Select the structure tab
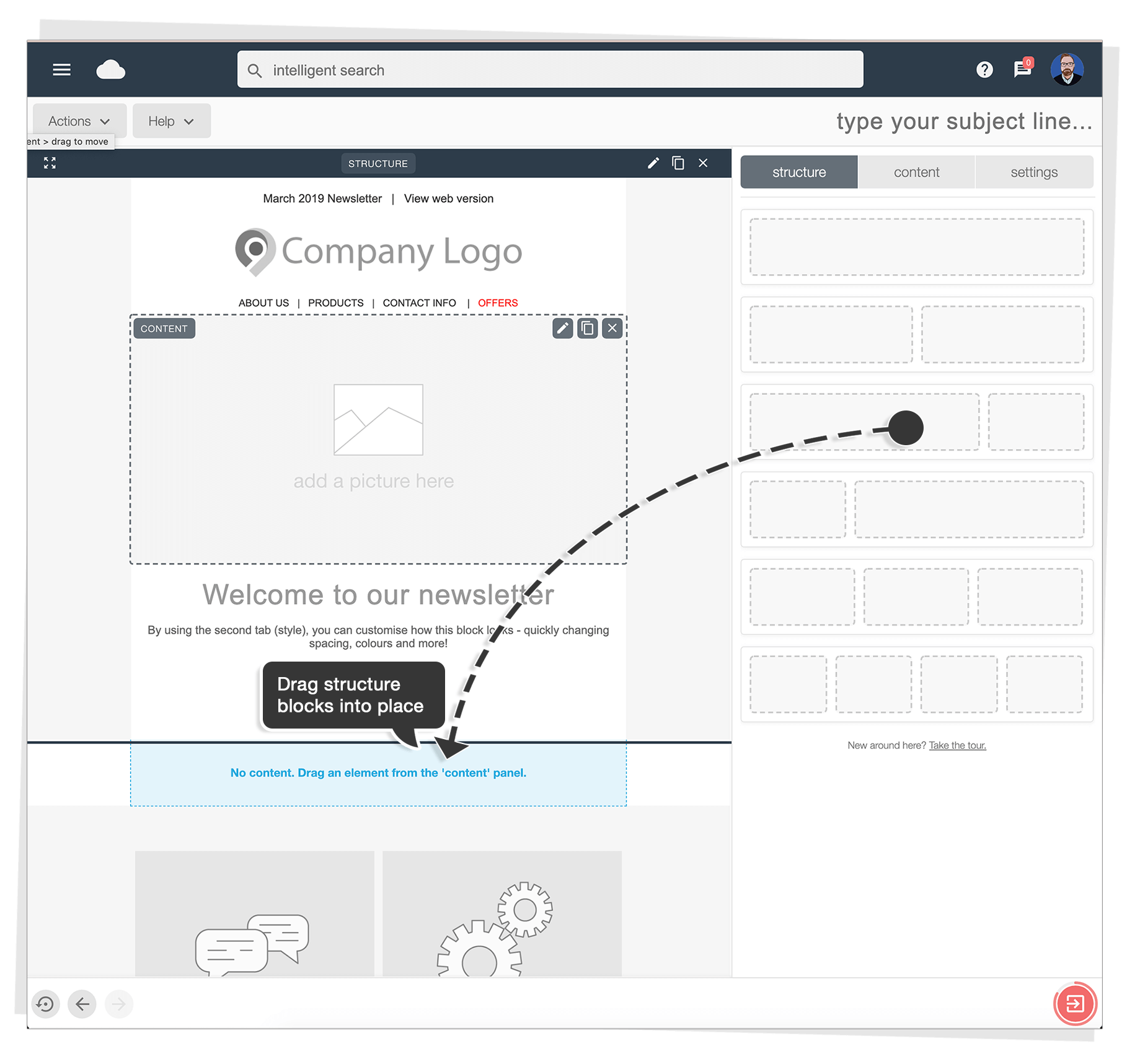This screenshot has height=1064, width=1140. 798,172
